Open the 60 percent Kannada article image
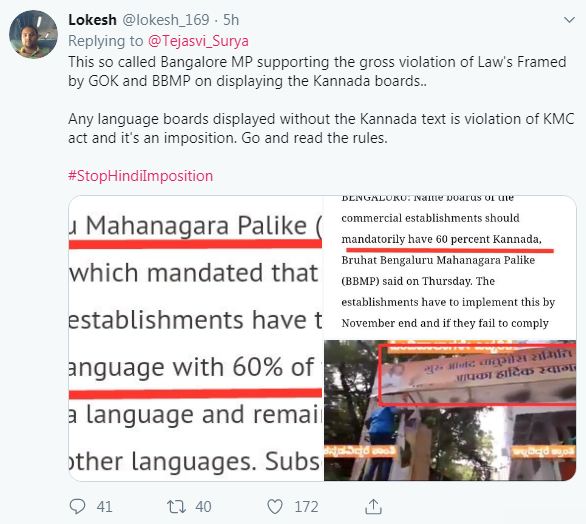Viewport: 586px width, 524px height. 450,267
